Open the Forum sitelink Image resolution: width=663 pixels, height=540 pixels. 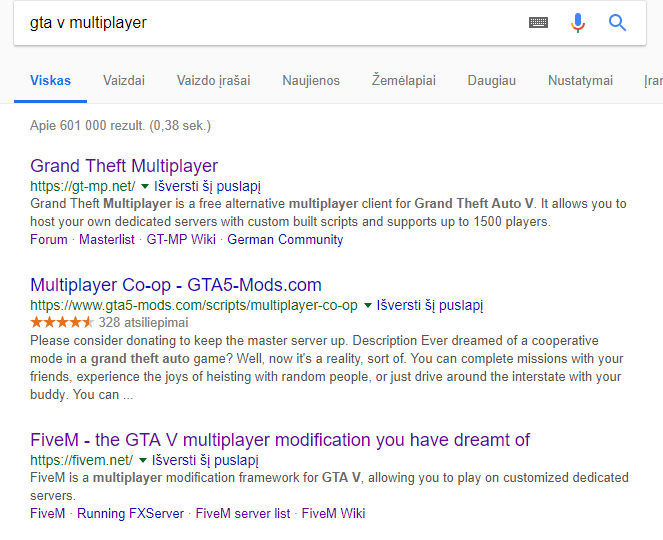tap(49, 239)
